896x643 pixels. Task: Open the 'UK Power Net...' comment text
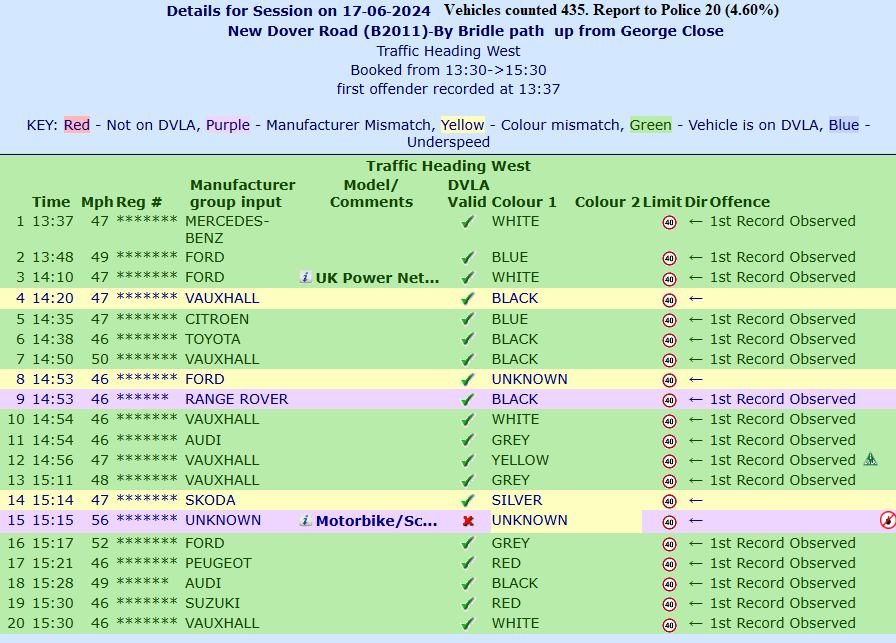click(377, 278)
